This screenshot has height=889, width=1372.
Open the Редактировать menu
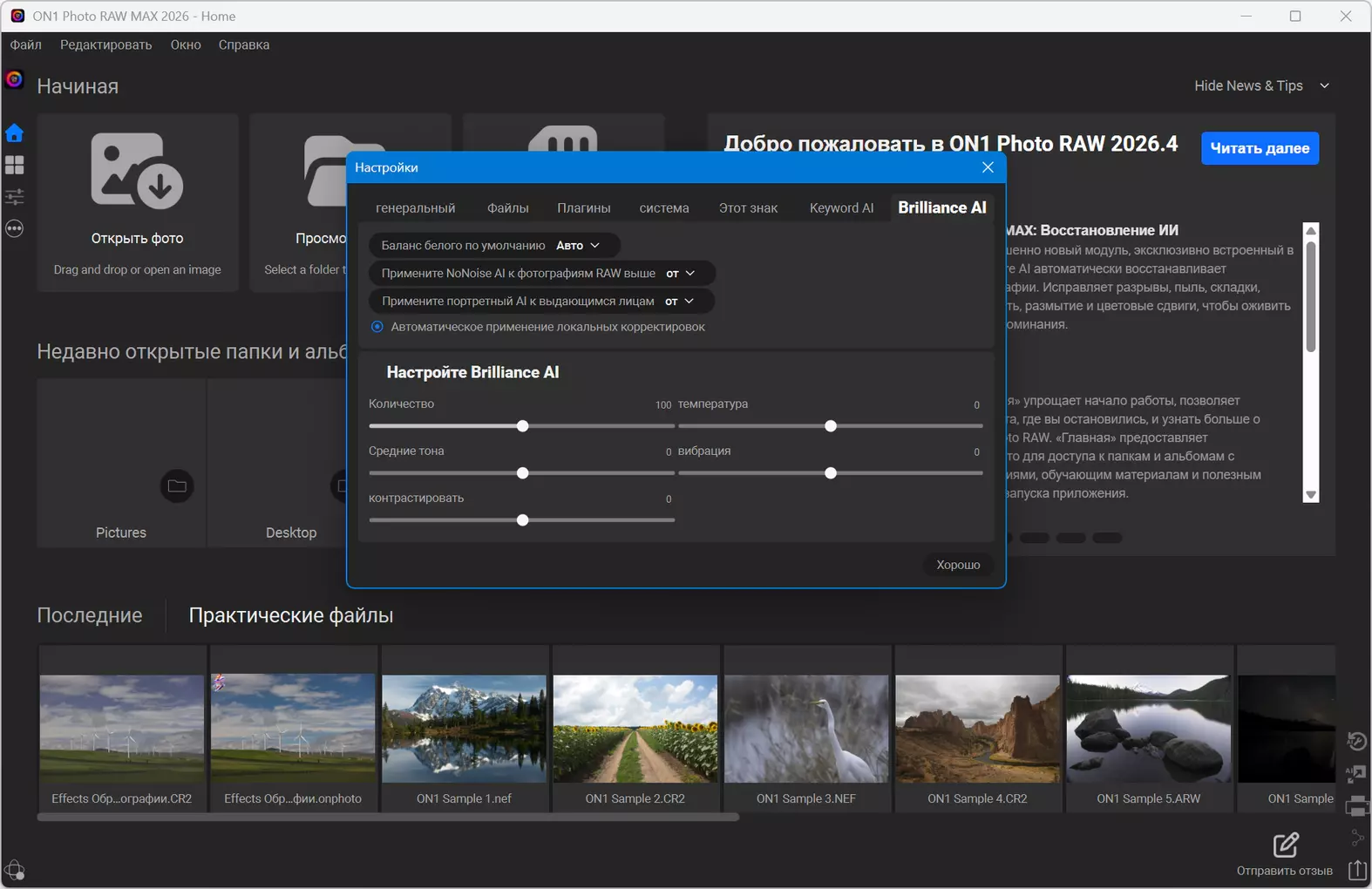coord(106,44)
